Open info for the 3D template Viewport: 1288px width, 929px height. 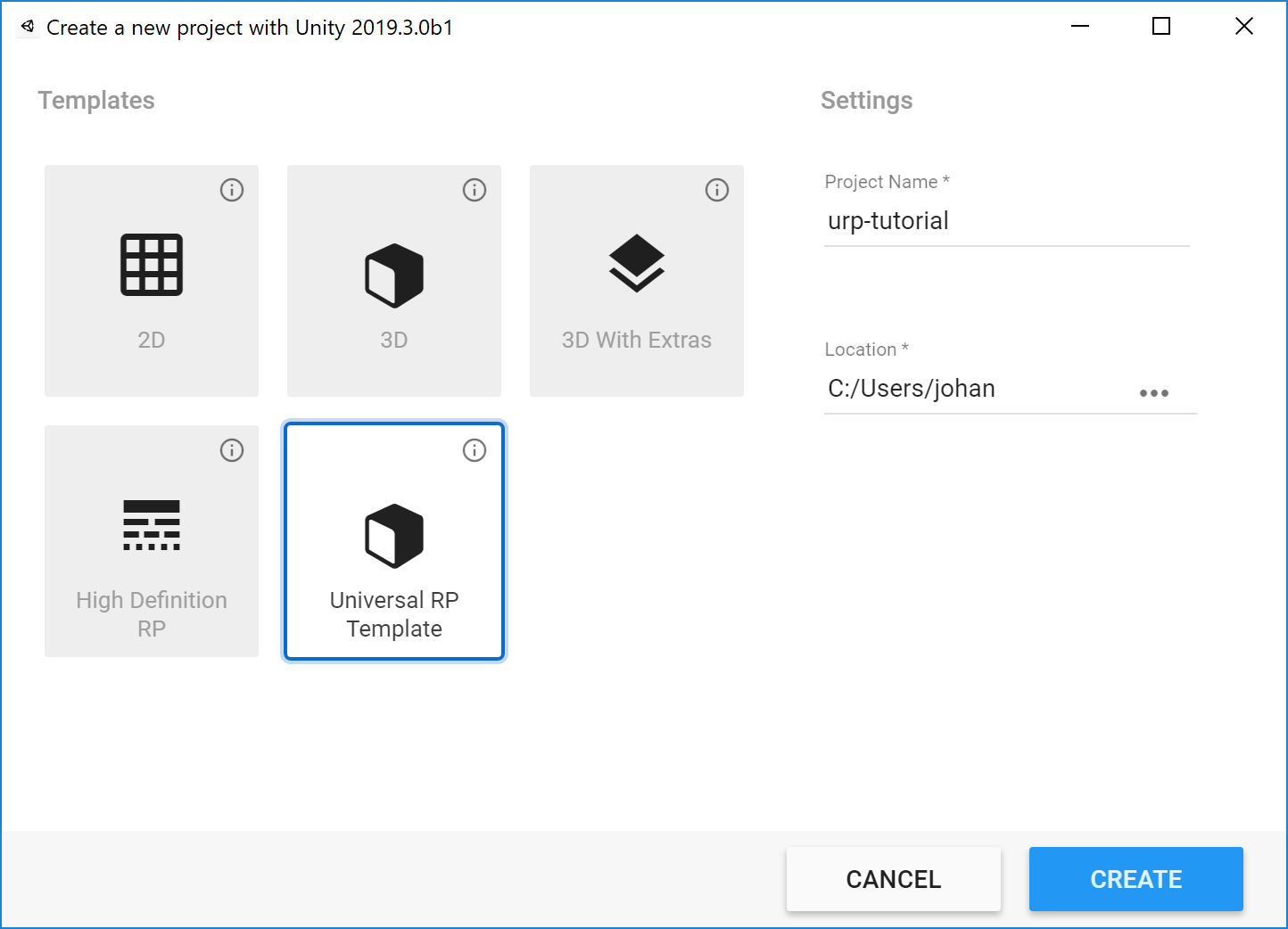pos(475,190)
